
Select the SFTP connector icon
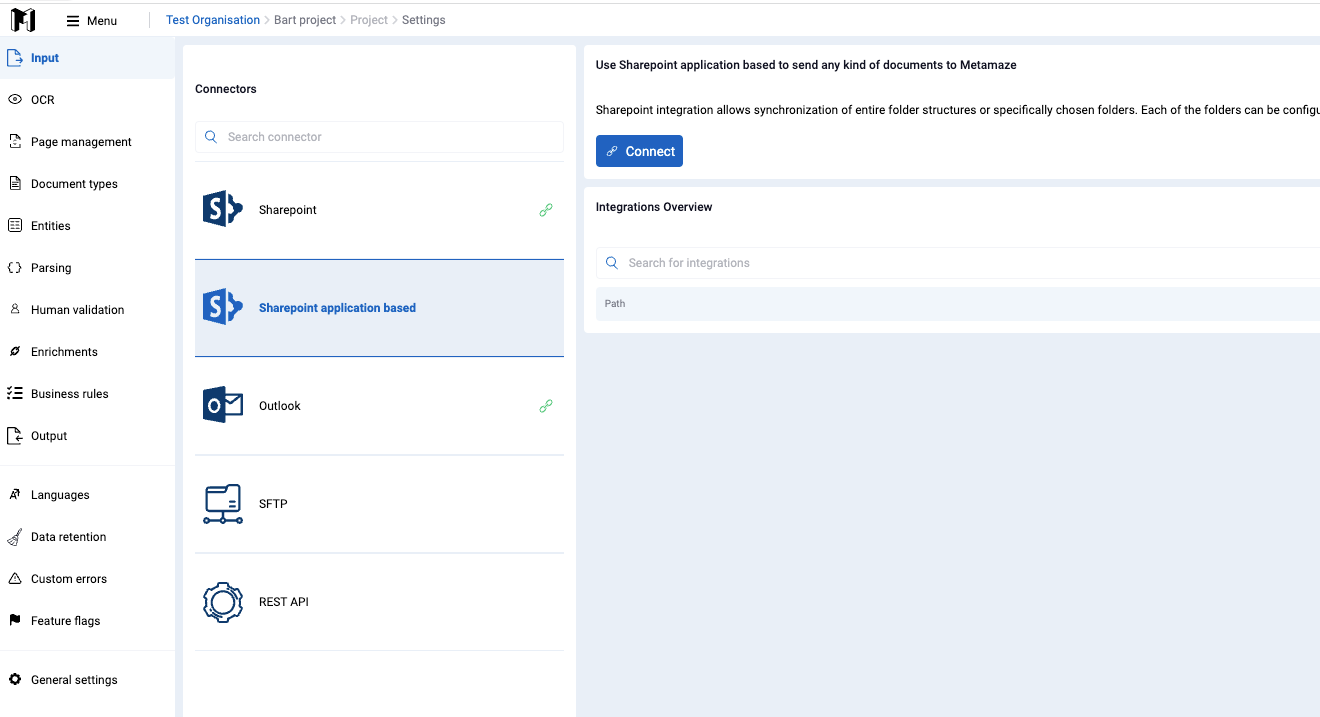pos(223,504)
